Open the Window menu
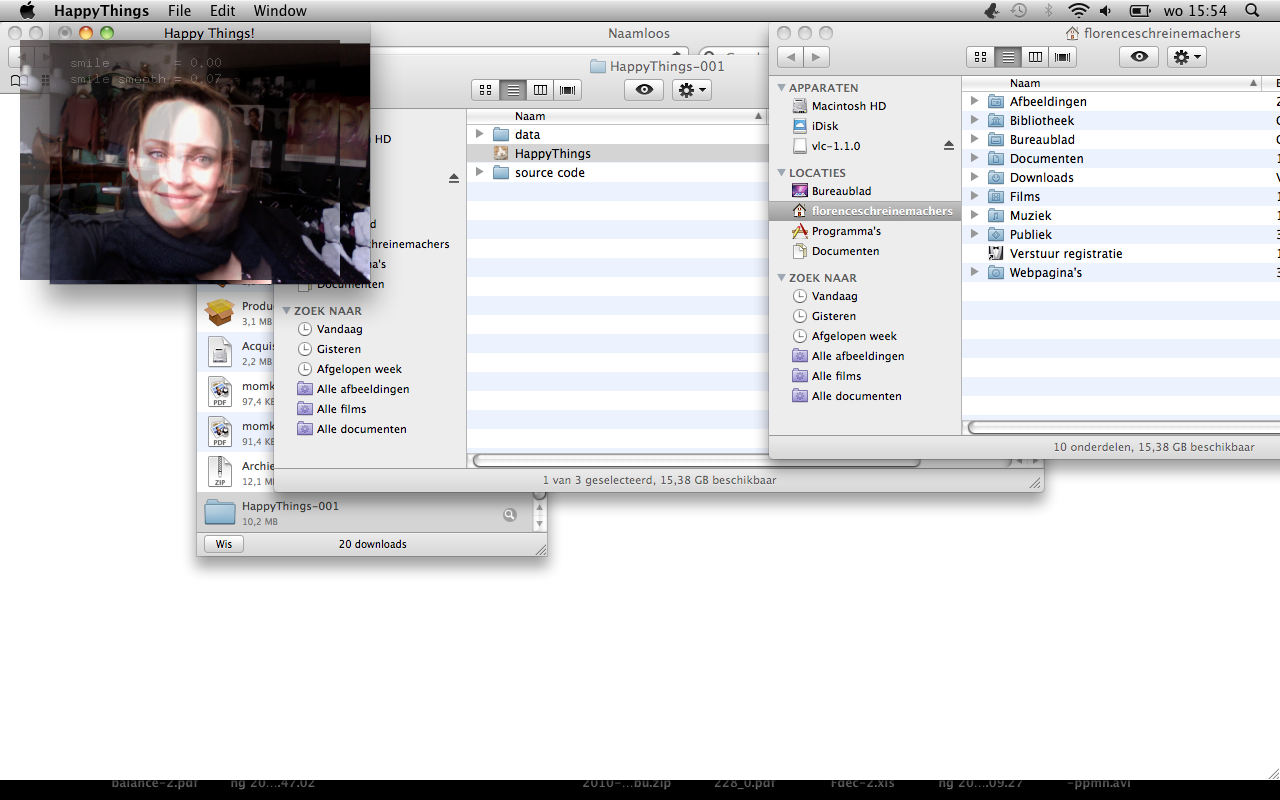1280x800 pixels. (x=279, y=11)
